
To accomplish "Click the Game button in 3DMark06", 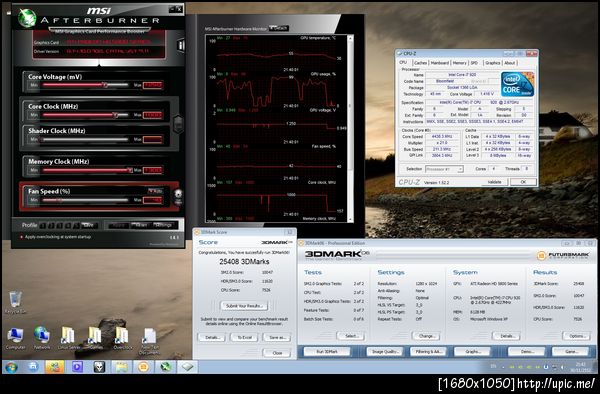I will (x=571, y=352).
